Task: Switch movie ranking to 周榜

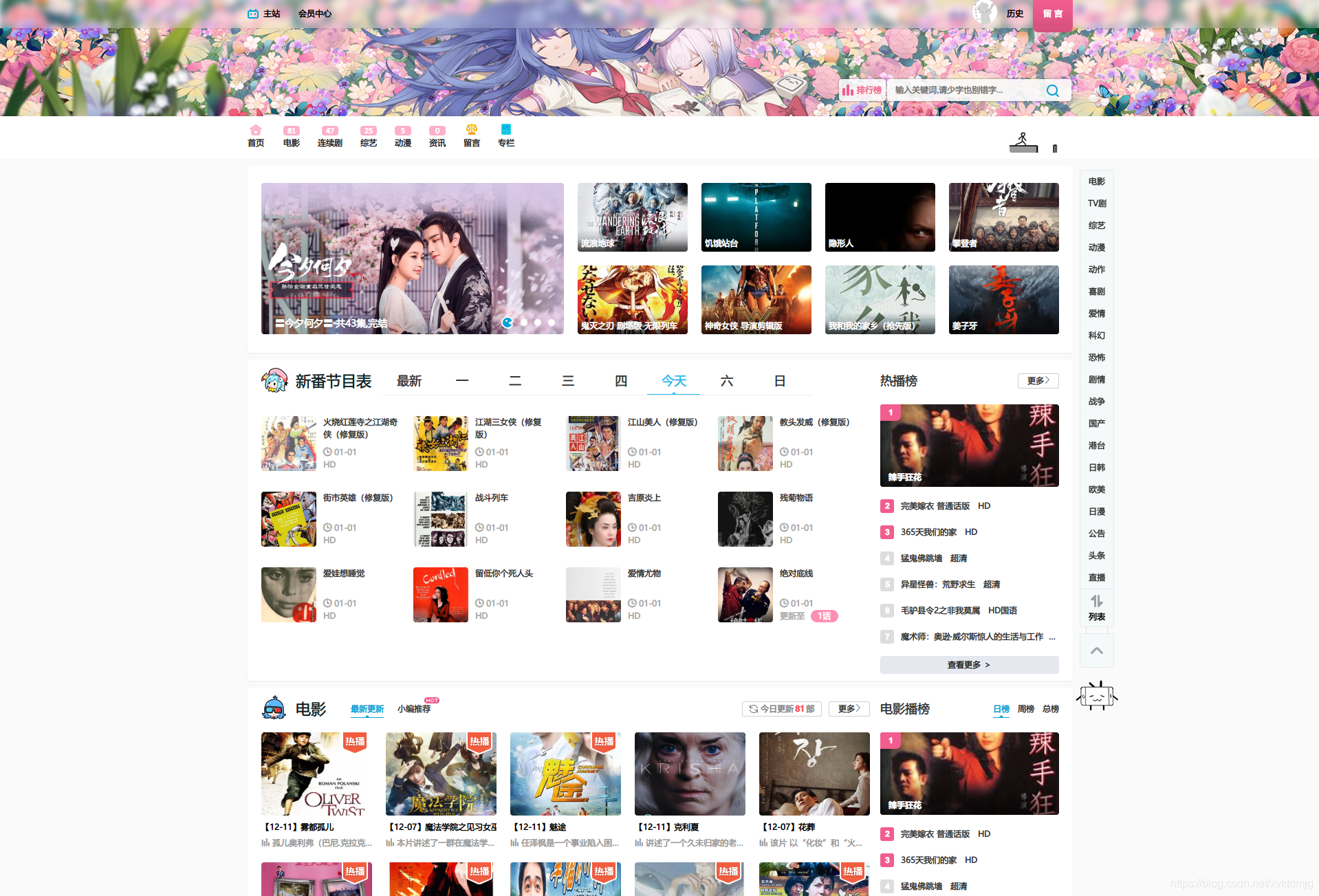Action: click(1025, 709)
